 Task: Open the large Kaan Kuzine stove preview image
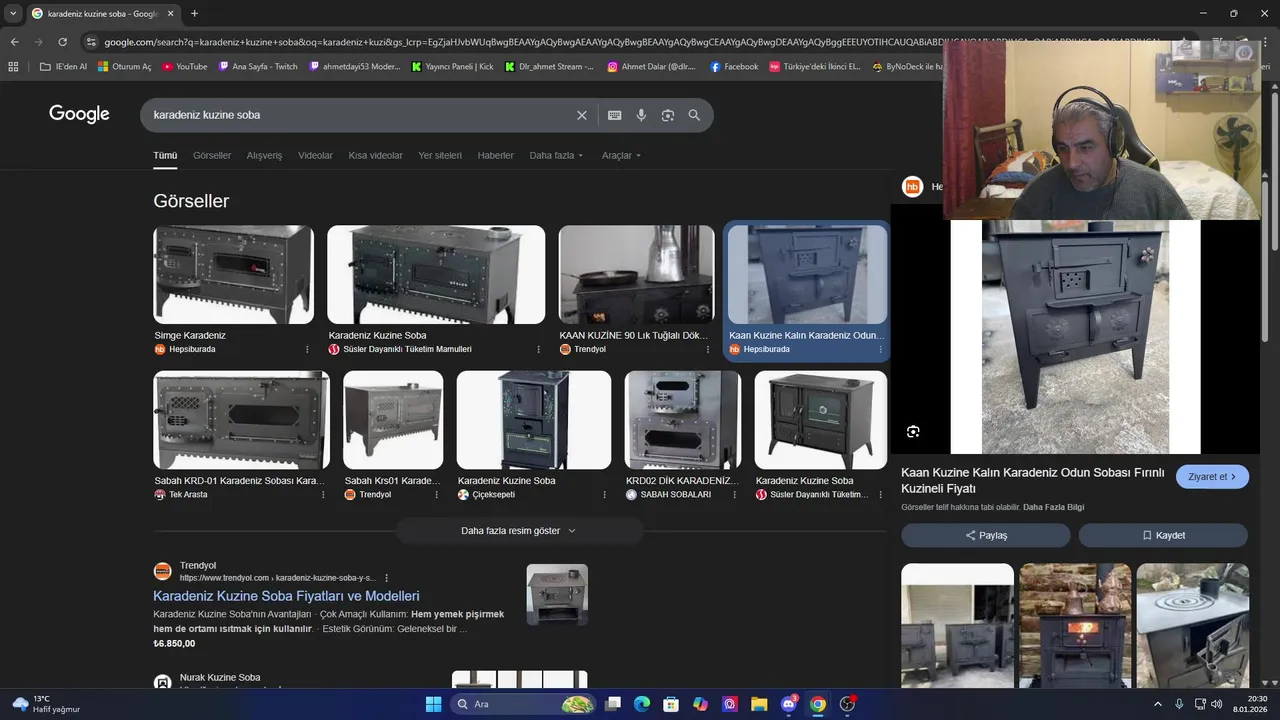pyautogui.click(x=1075, y=337)
